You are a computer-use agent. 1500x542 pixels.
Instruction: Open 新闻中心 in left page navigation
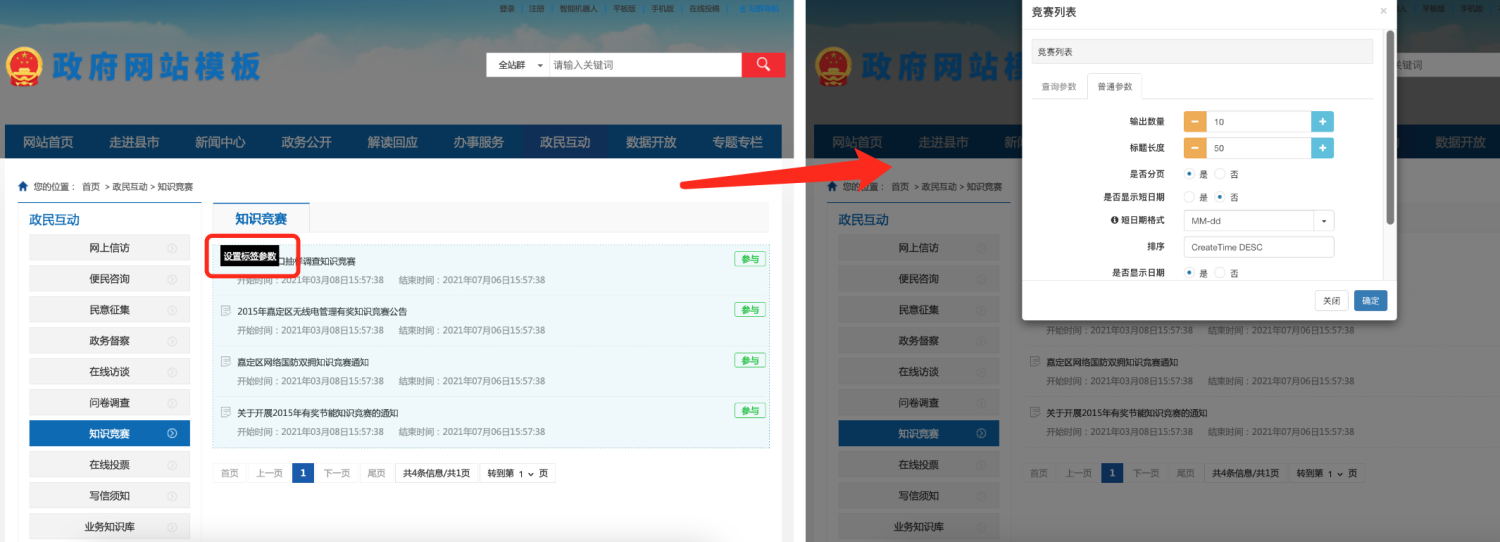220,142
